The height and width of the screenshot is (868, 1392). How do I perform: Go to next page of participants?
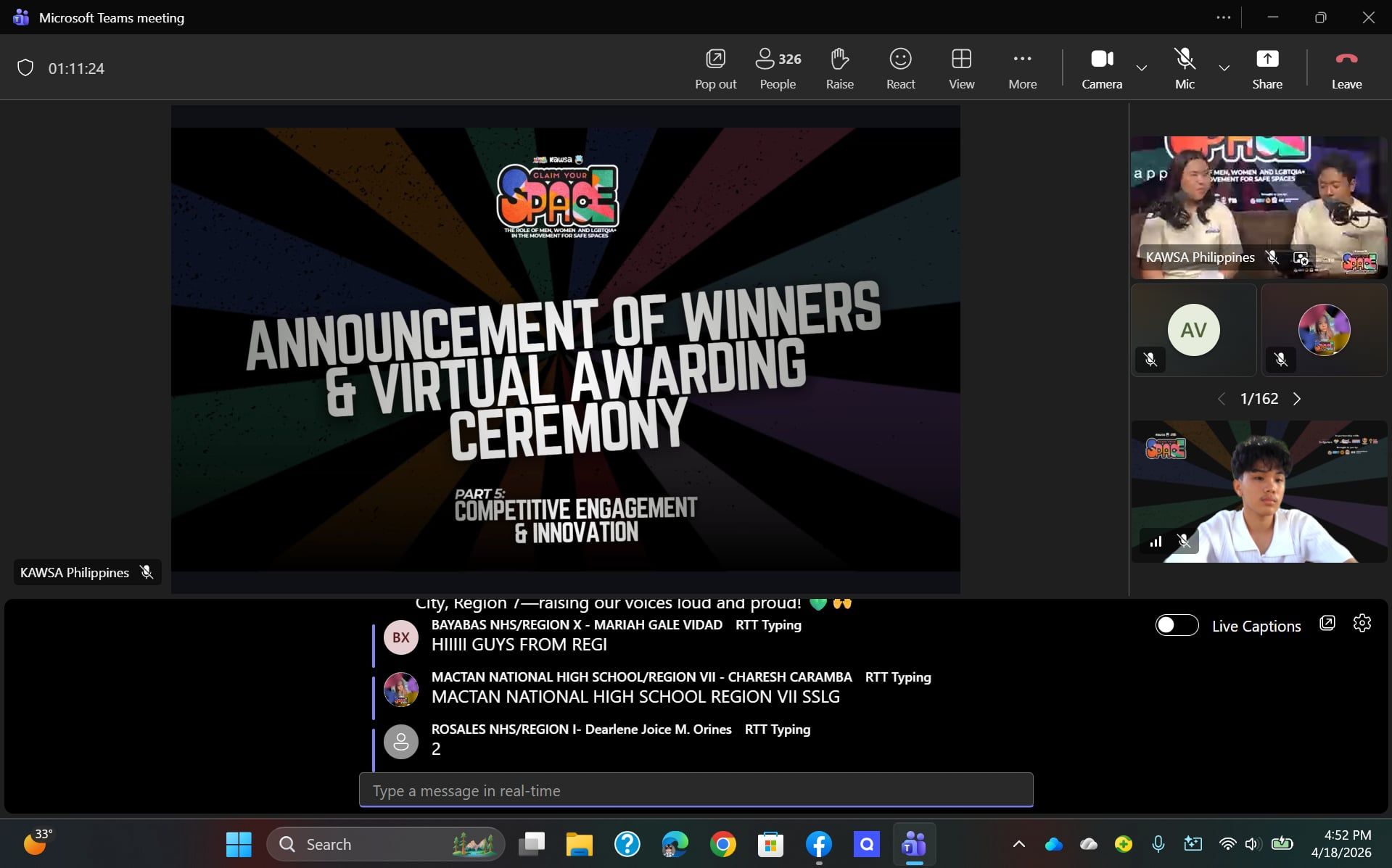coord(1297,399)
